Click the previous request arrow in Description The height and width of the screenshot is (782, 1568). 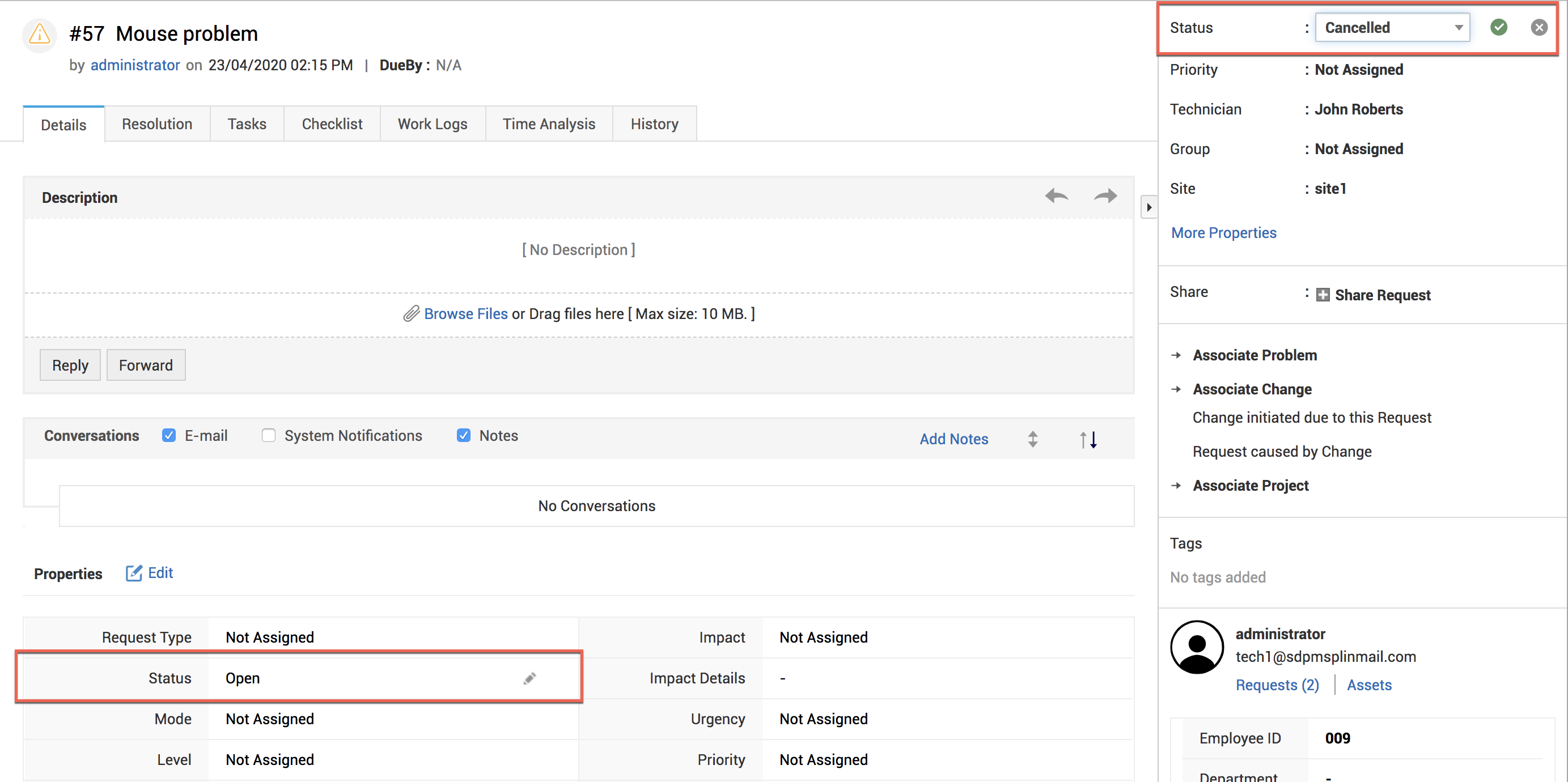coord(1056,196)
